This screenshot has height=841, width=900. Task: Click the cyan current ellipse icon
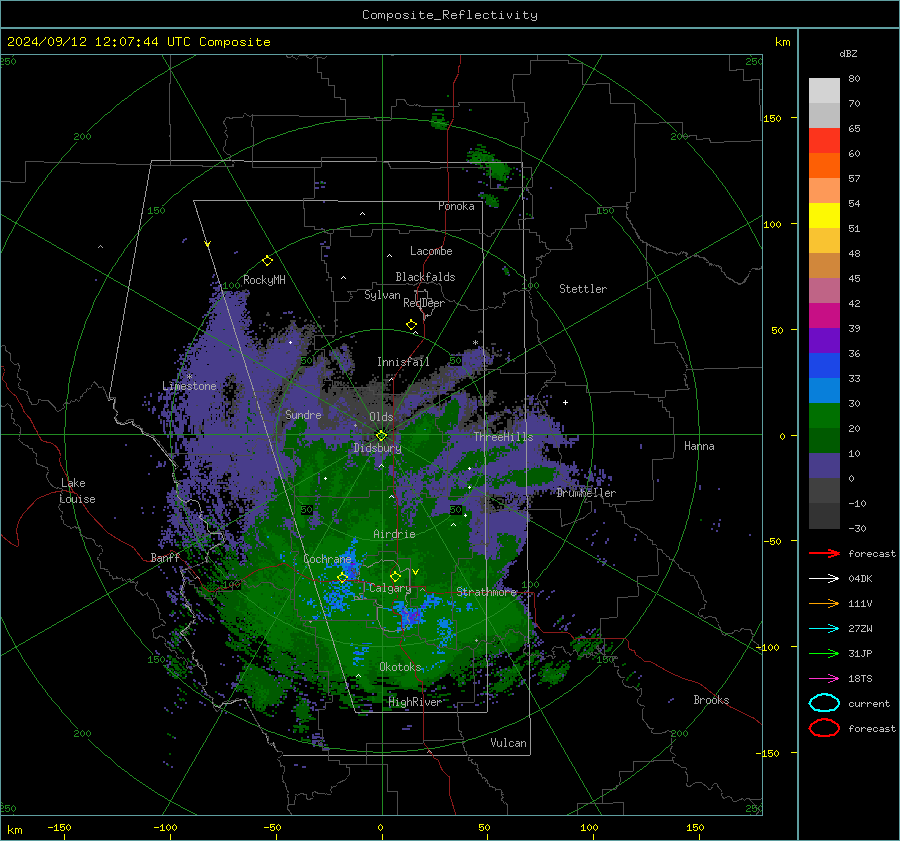824,703
